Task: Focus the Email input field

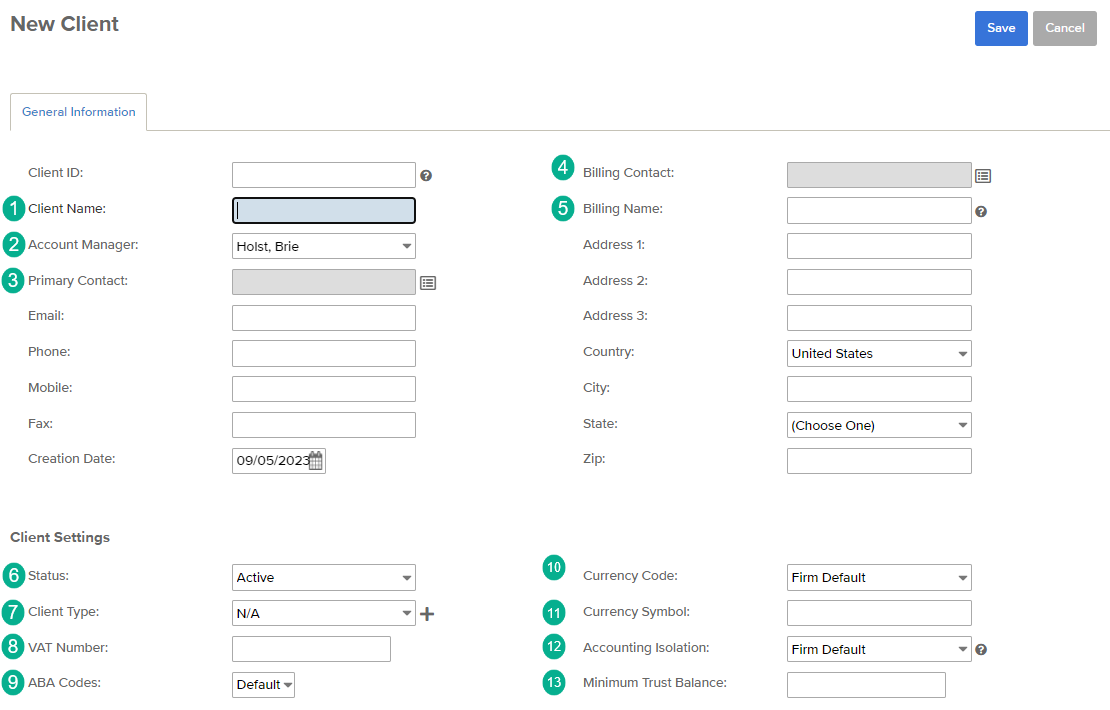Action: pos(324,318)
